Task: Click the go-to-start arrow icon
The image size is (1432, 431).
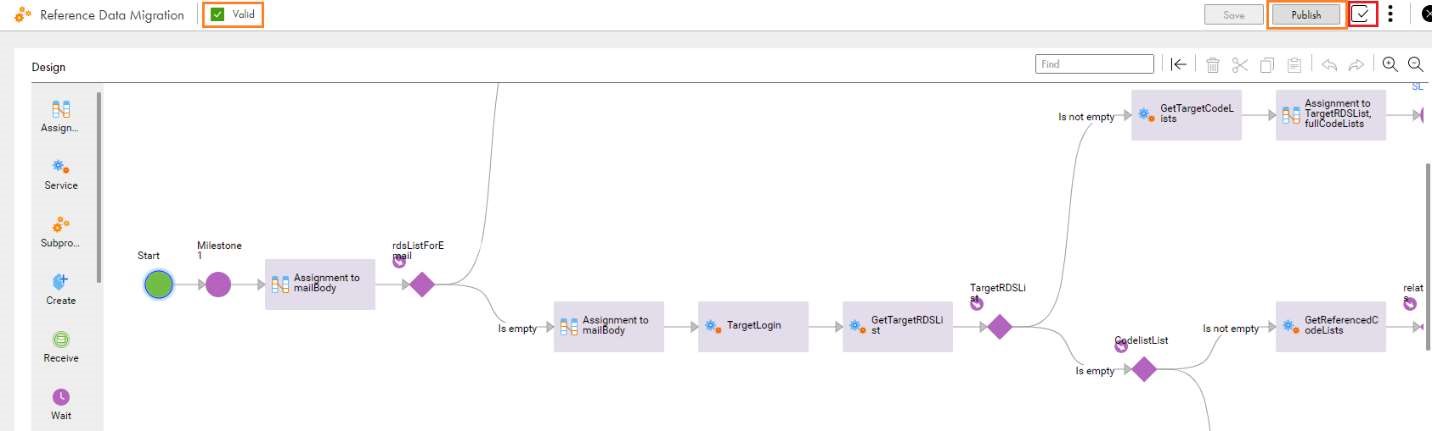Action: point(1179,64)
